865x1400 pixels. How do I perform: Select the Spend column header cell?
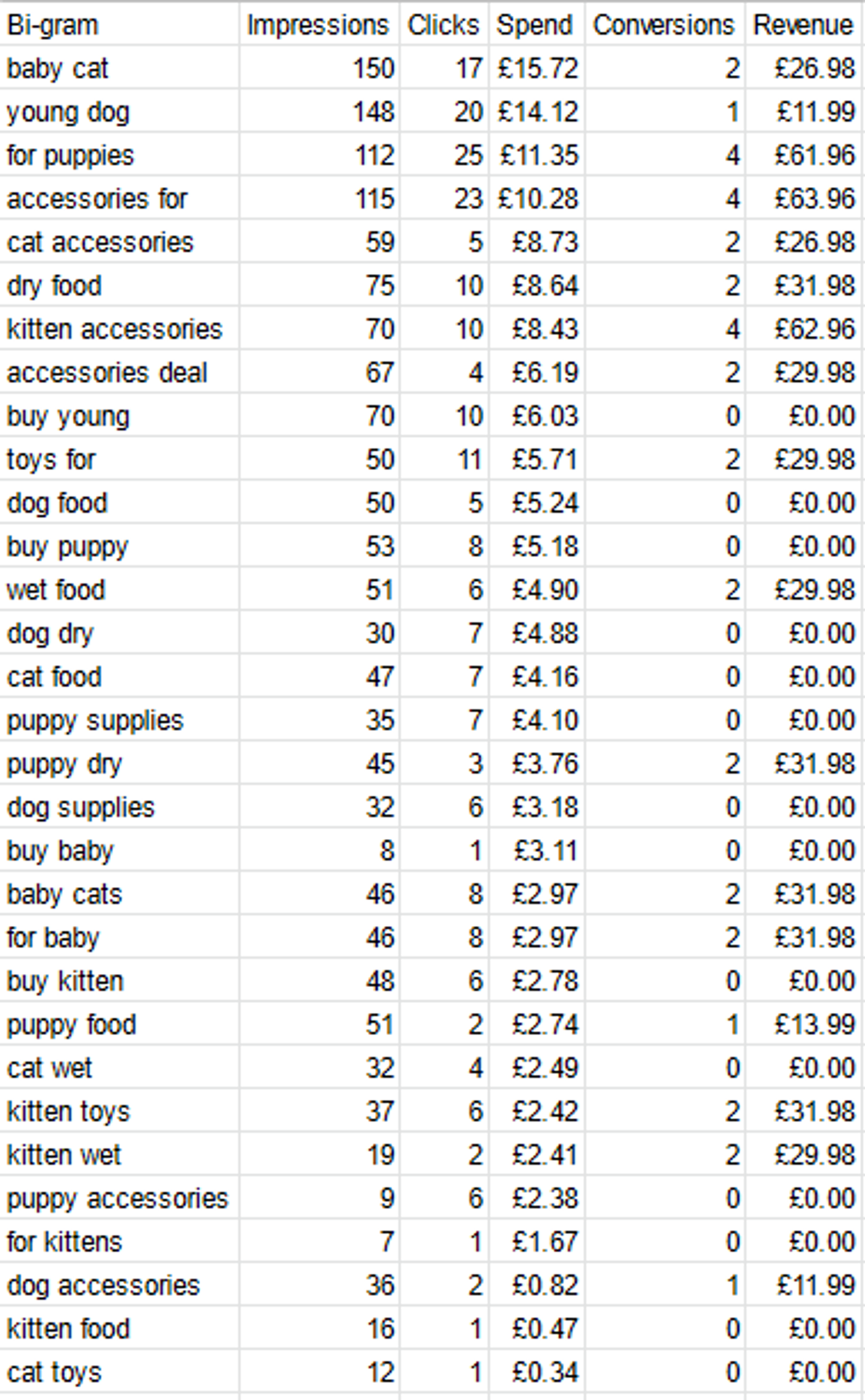click(537, 25)
